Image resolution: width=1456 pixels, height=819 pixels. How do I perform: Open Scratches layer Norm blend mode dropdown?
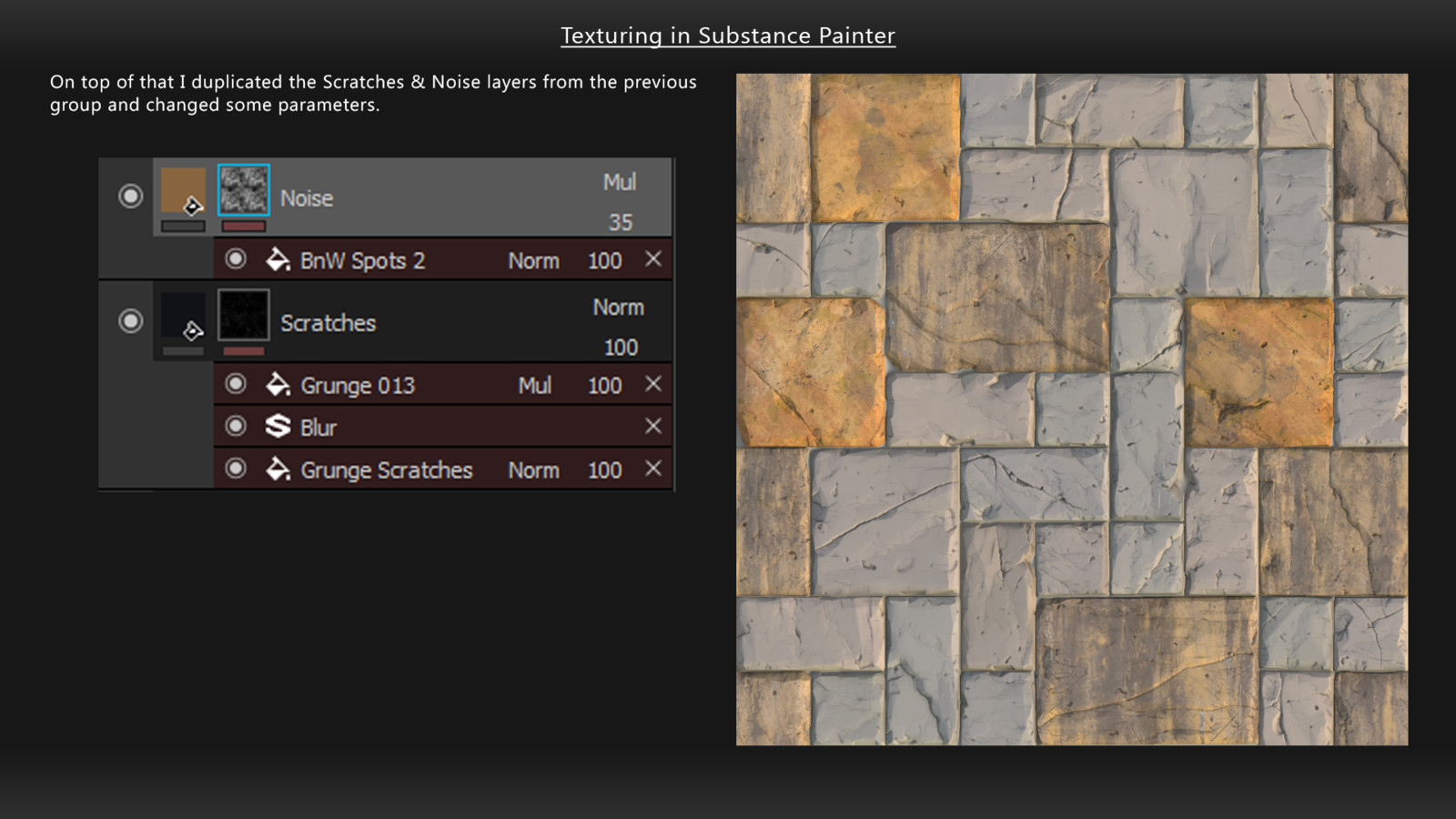(x=619, y=308)
